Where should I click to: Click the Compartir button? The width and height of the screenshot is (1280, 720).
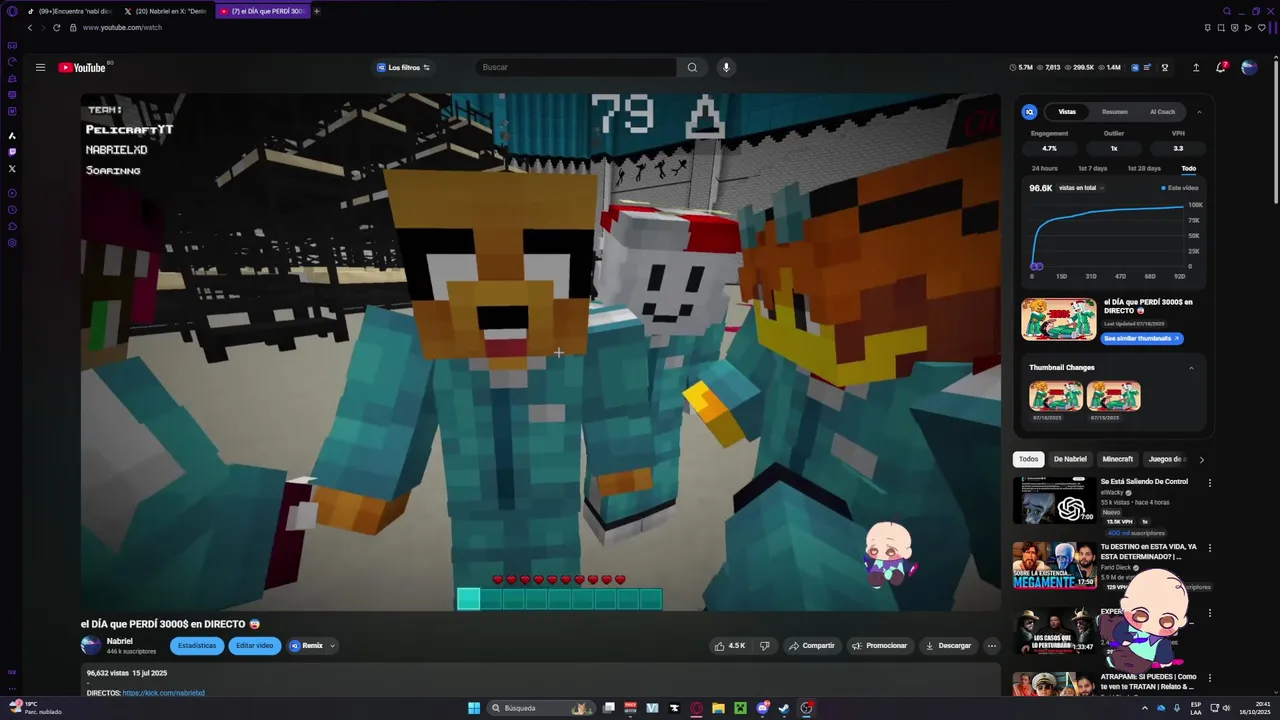click(x=811, y=646)
